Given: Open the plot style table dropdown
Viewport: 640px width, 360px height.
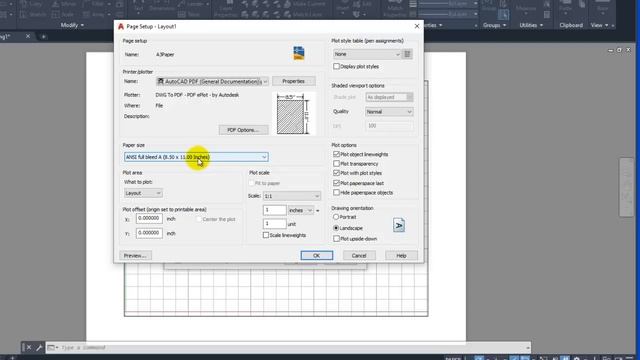Looking at the screenshot, I should 367,54.
